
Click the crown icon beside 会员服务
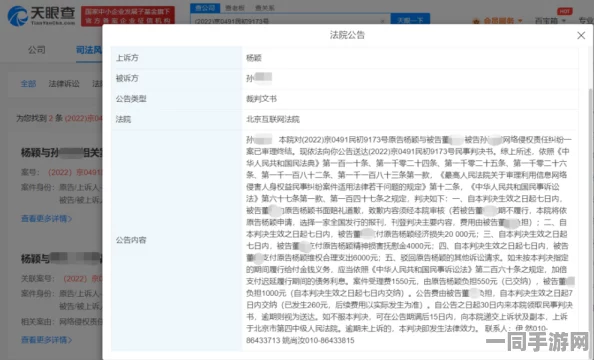point(476,21)
